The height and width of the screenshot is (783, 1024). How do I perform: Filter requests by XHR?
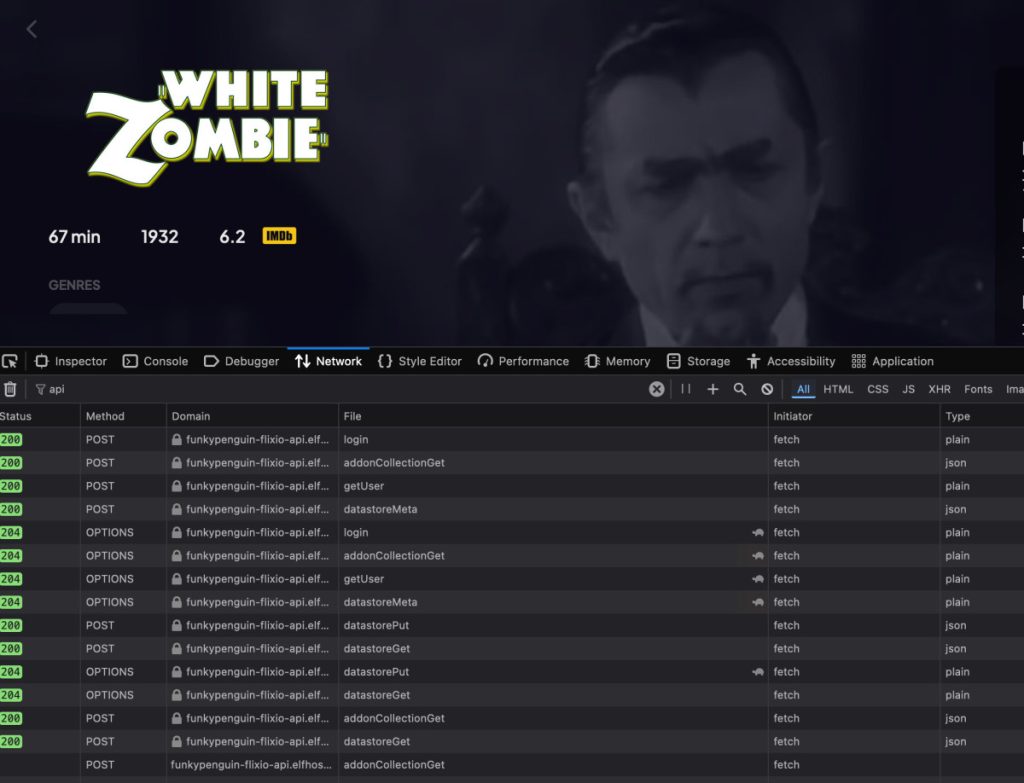[939, 389]
